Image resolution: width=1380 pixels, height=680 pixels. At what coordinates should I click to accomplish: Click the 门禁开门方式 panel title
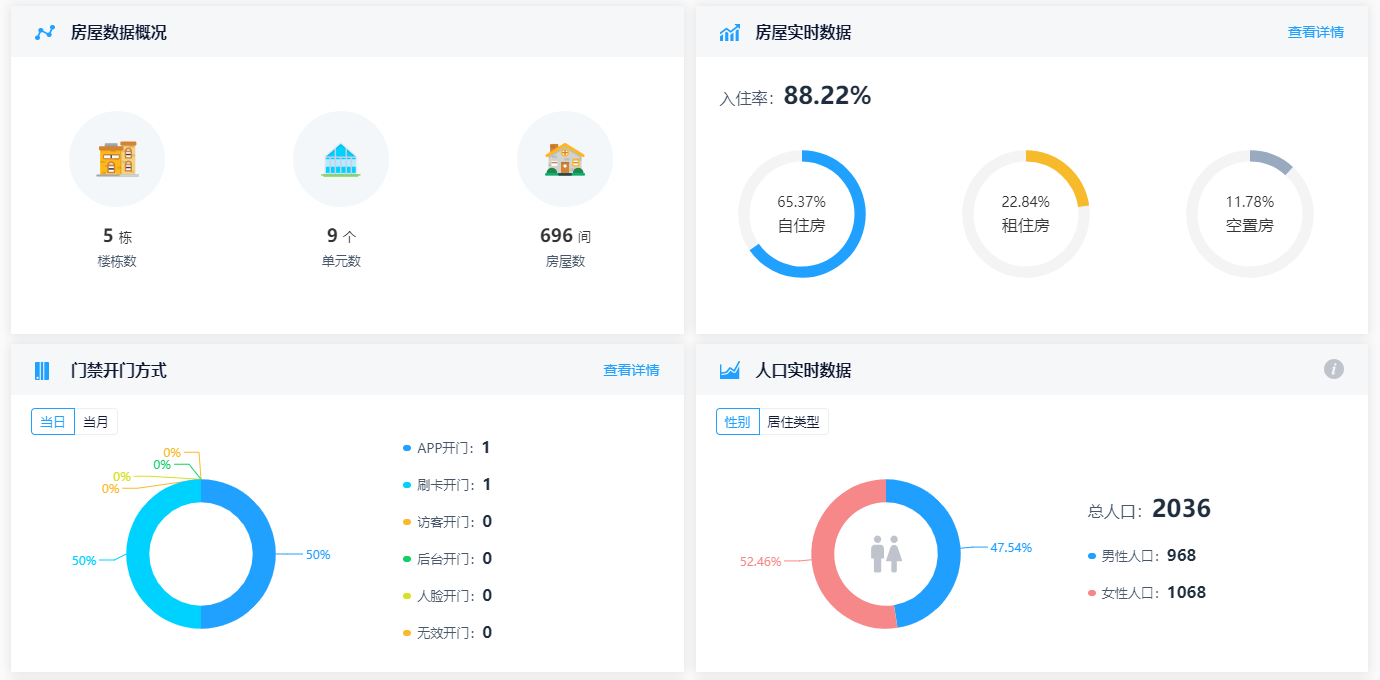tap(118, 371)
